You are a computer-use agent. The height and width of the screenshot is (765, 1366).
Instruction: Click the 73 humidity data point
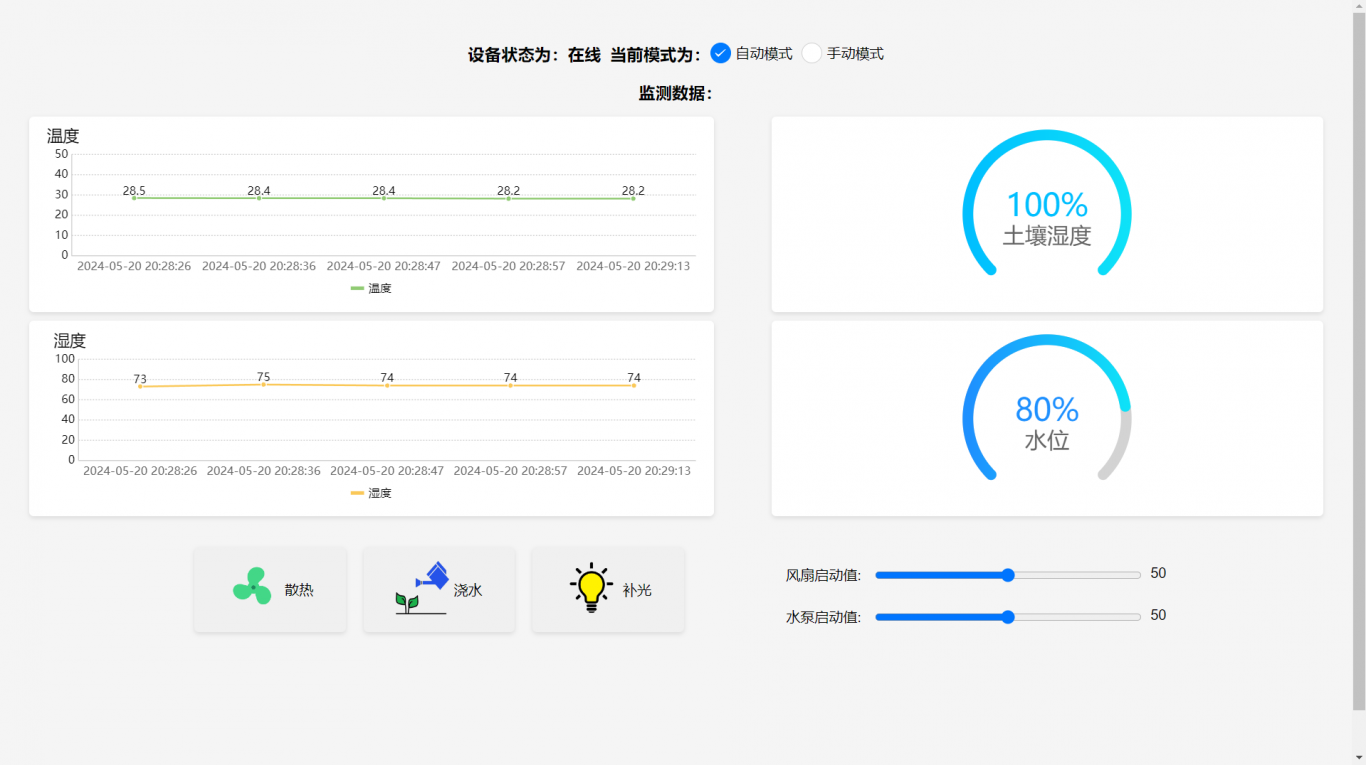point(140,386)
